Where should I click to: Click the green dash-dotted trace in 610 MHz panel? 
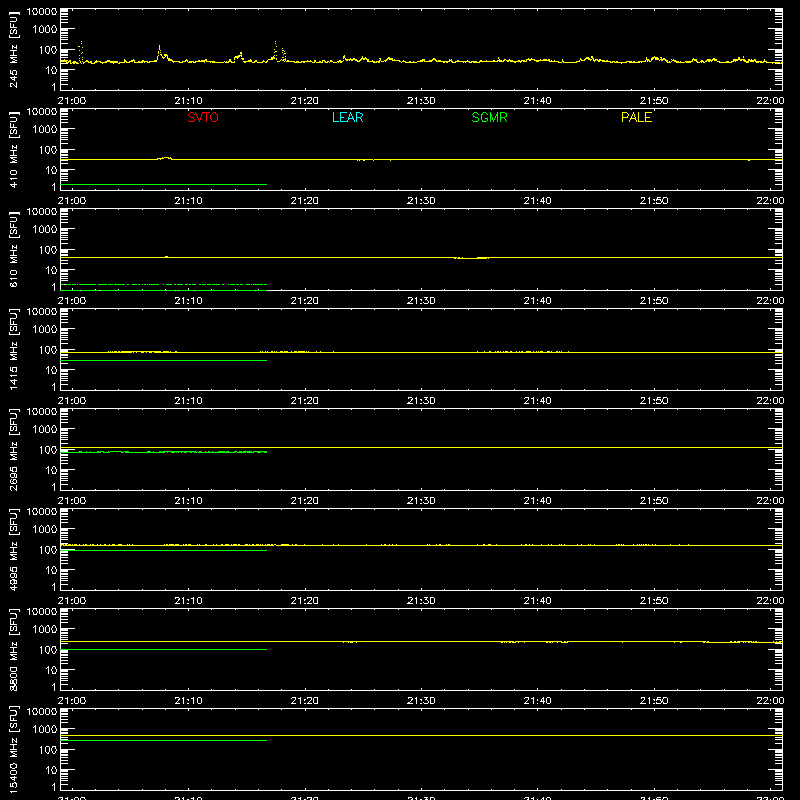click(163, 284)
